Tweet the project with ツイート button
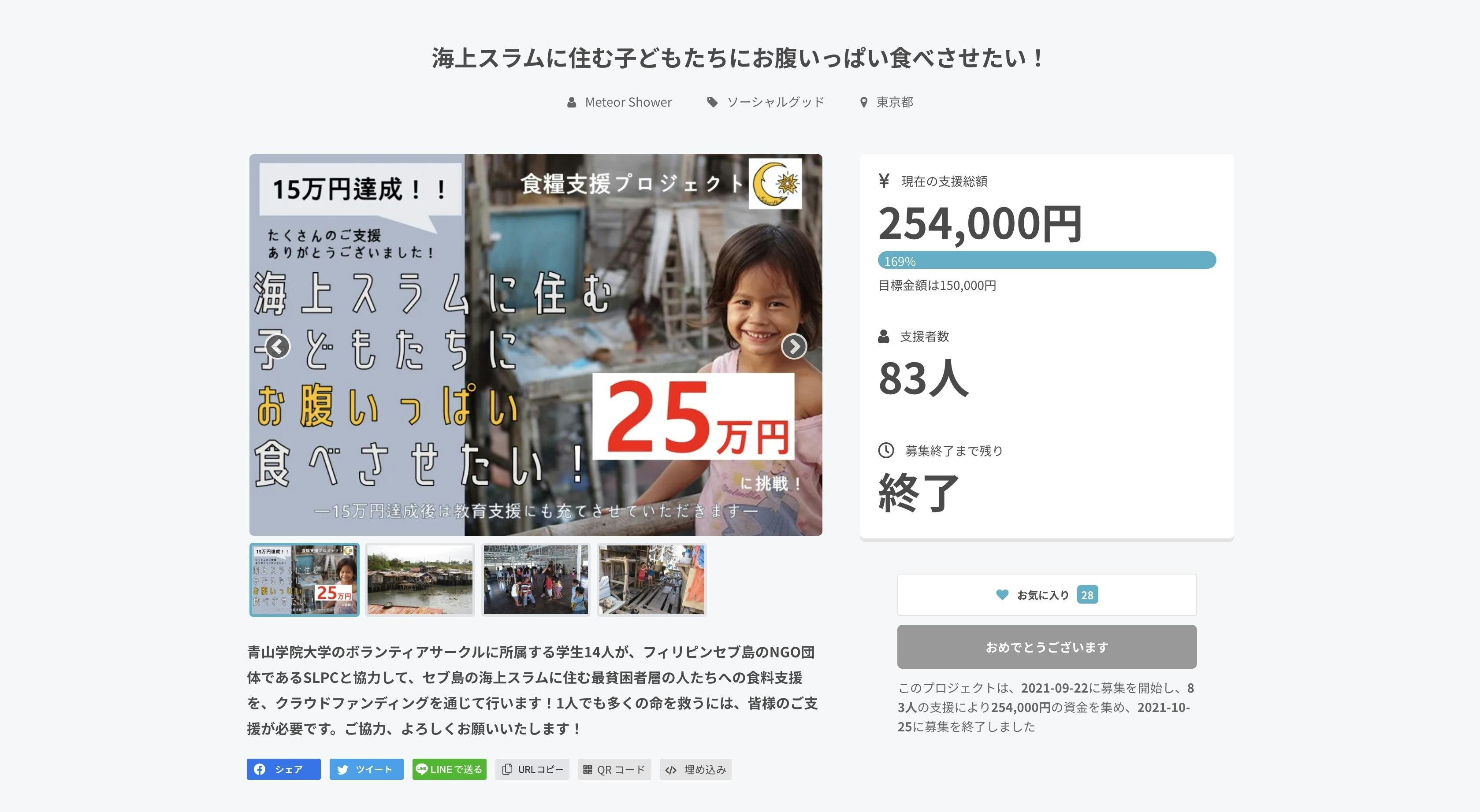The image size is (1480, 812). tap(367, 769)
